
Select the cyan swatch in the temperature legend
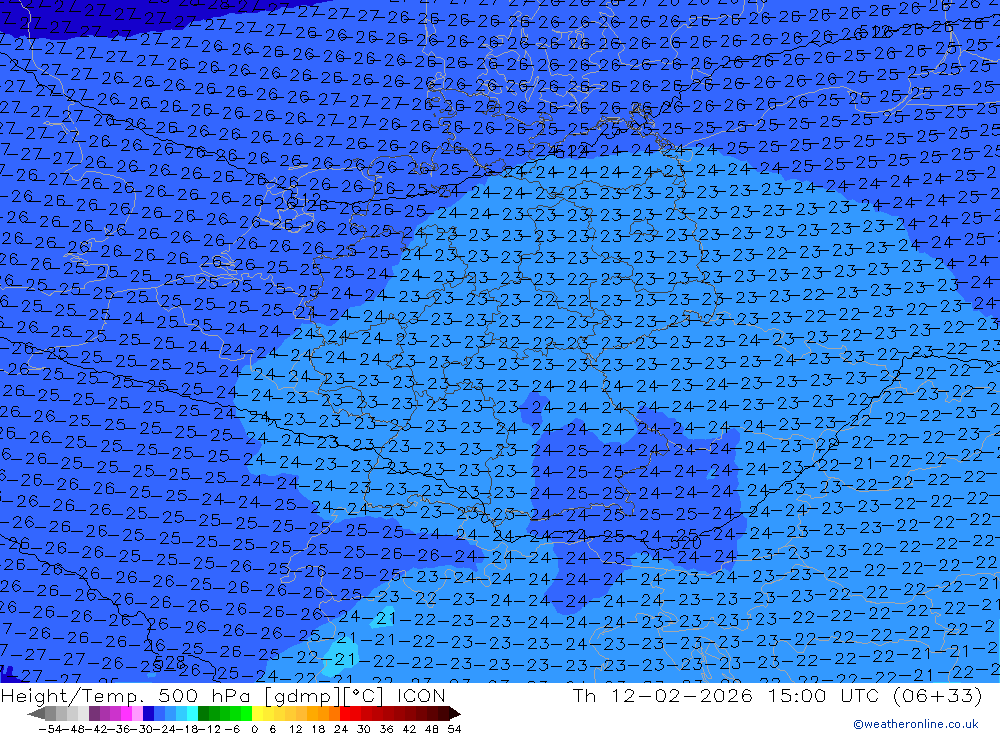(x=192, y=714)
